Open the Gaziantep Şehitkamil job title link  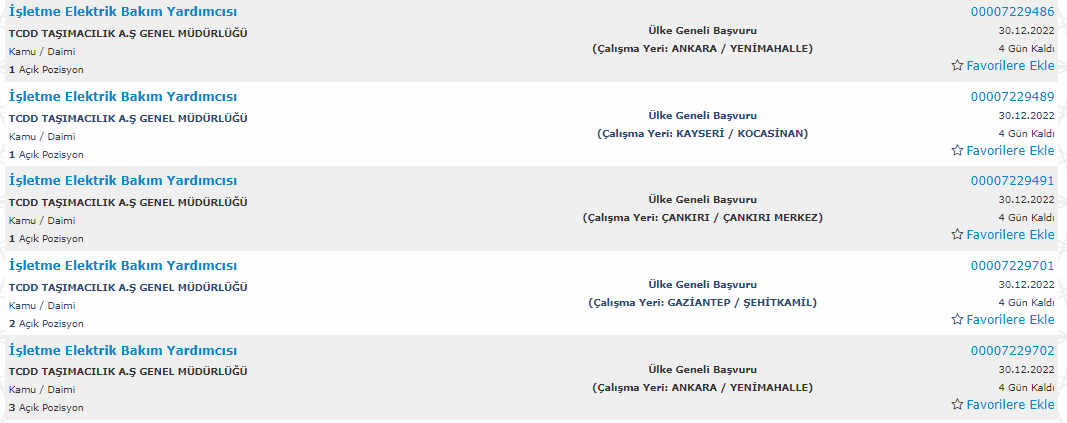click(x=122, y=266)
